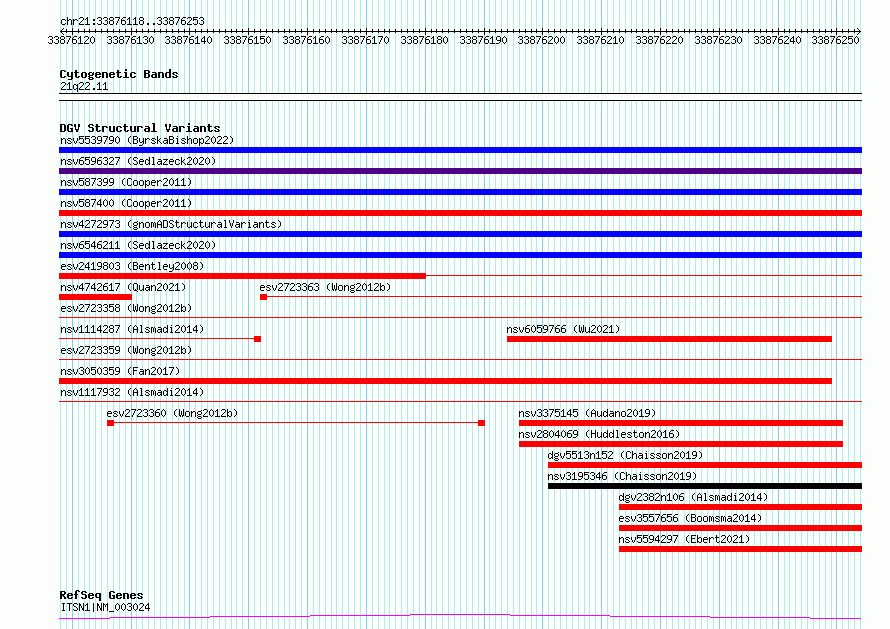Click the Cytogenetic Bands track header
The image size is (890, 629).
[119, 74]
